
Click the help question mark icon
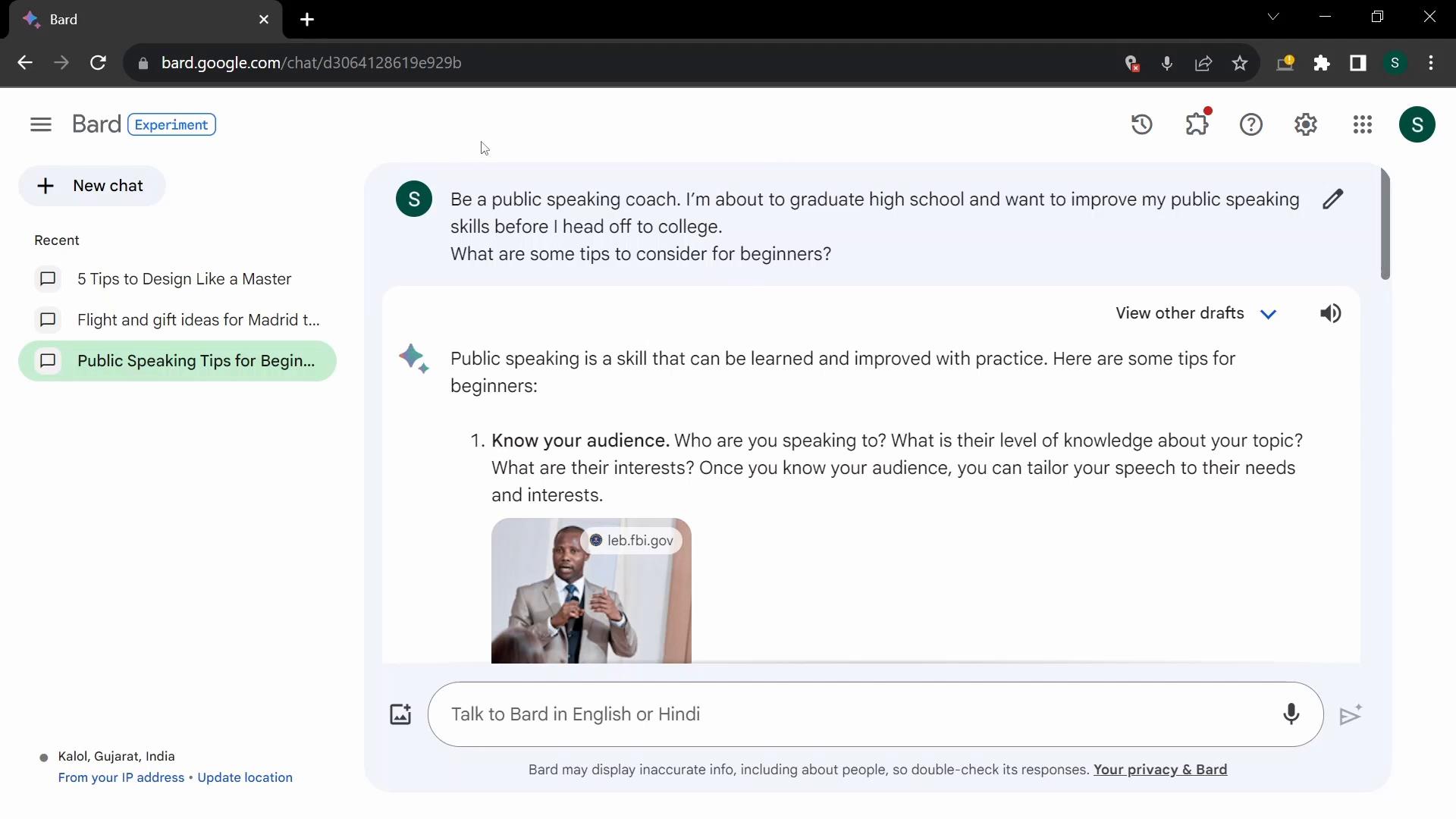pyautogui.click(x=1252, y=124)
